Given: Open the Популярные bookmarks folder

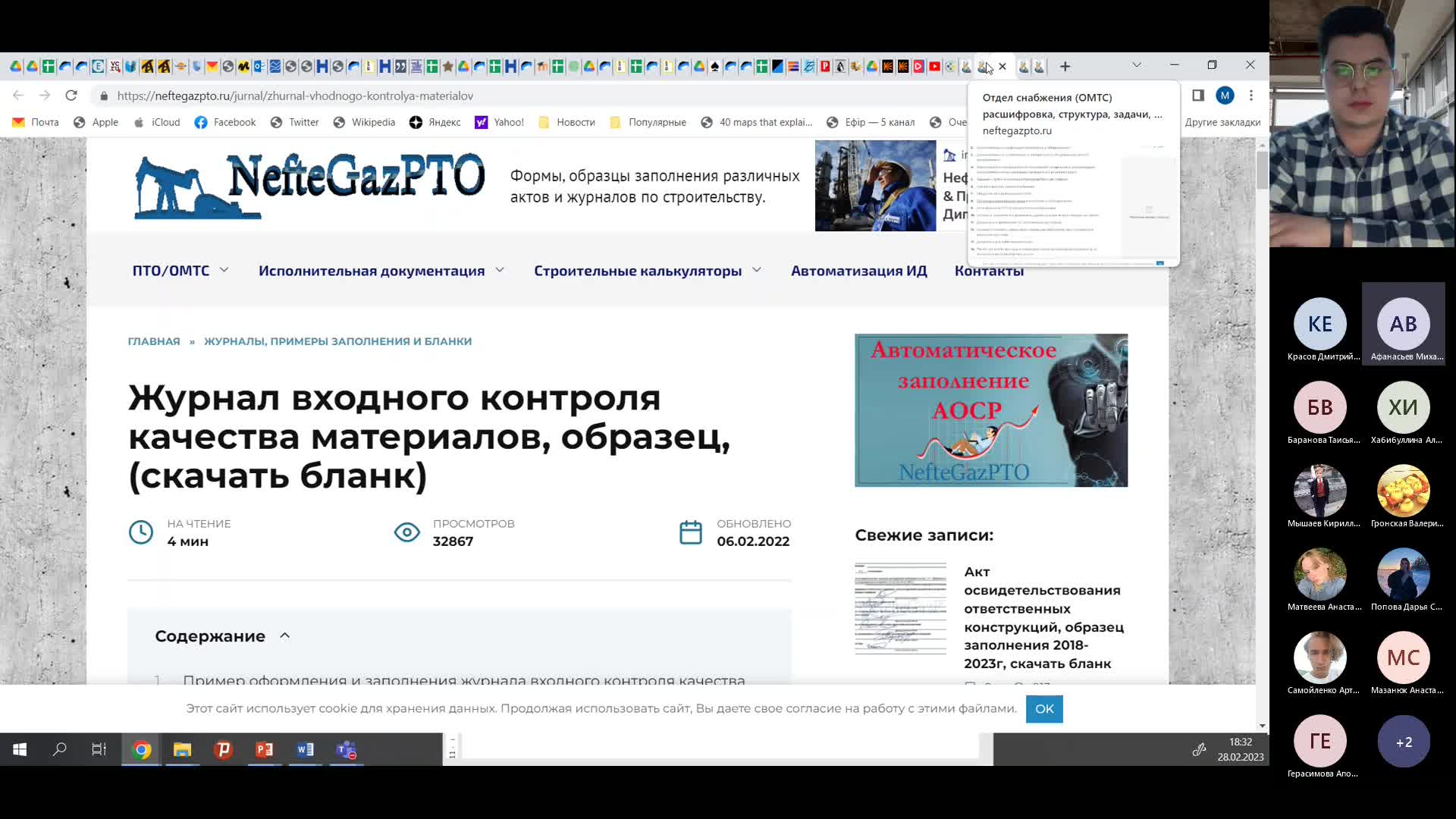Looking at the screenshot, I should tap(648, 122).
